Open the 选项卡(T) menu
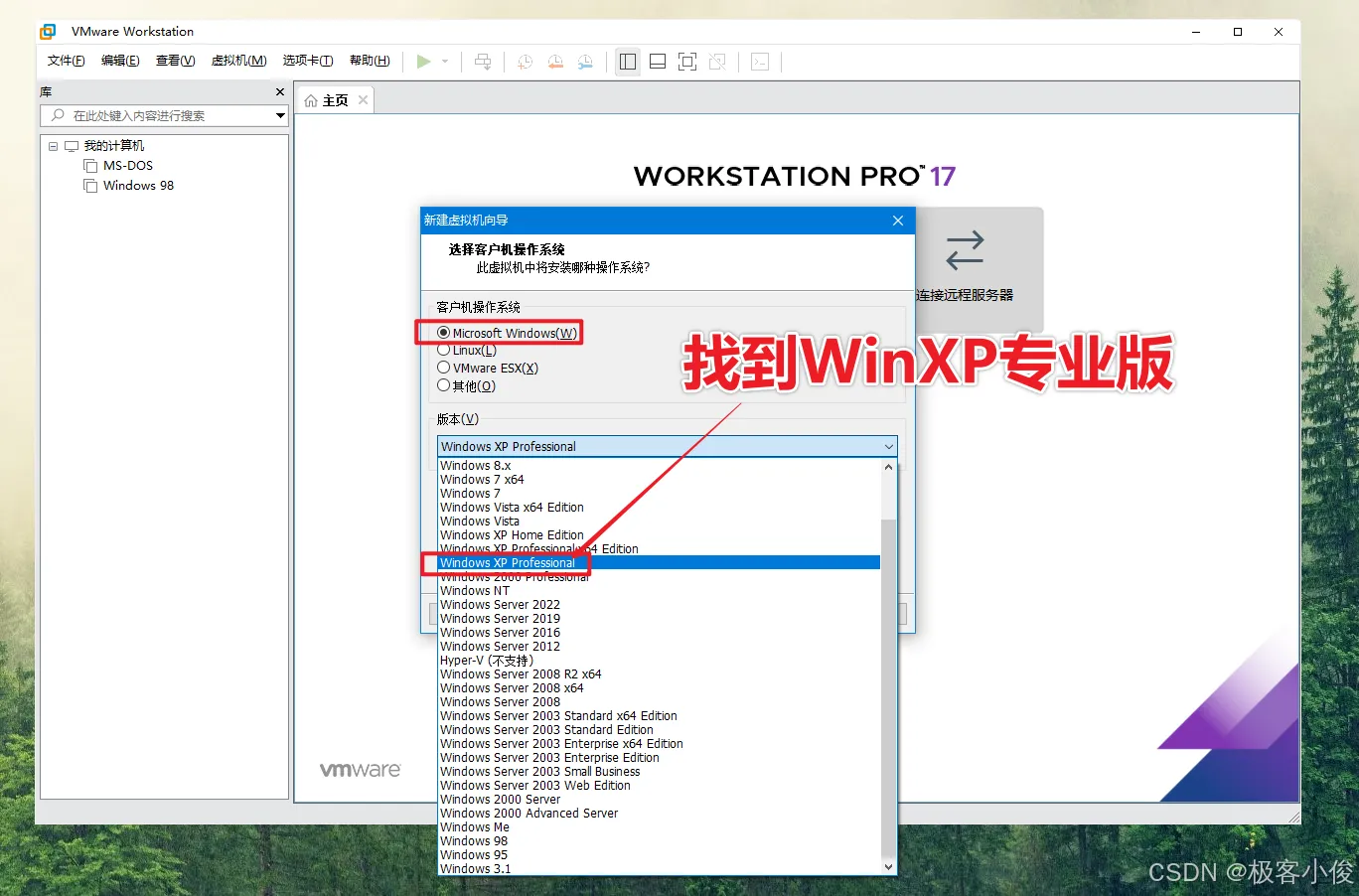The height and width of the screenshot is (896, 1359). click(308, 61)
